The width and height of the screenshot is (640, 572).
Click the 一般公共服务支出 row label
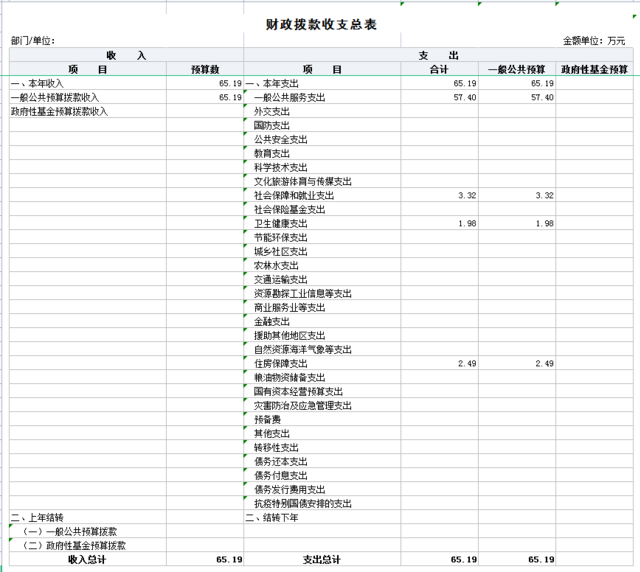point(289,98)
